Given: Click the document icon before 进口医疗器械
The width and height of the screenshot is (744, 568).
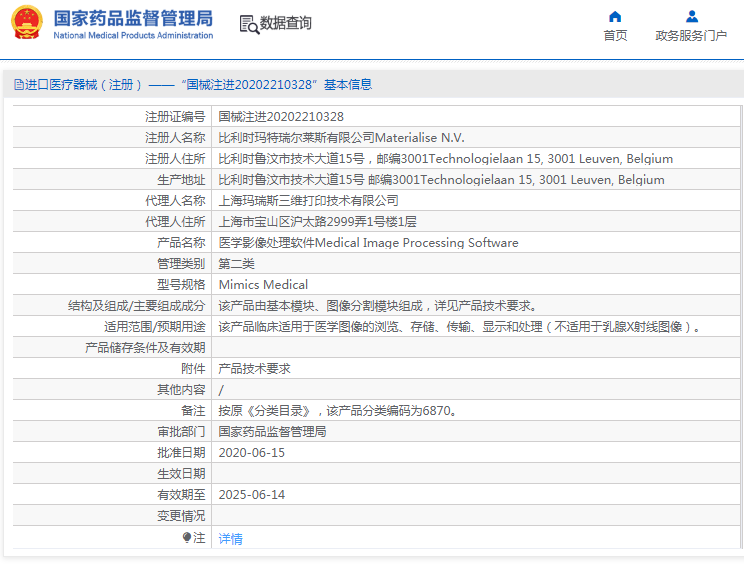Looking at the screenshot, I should coord(19,84).
